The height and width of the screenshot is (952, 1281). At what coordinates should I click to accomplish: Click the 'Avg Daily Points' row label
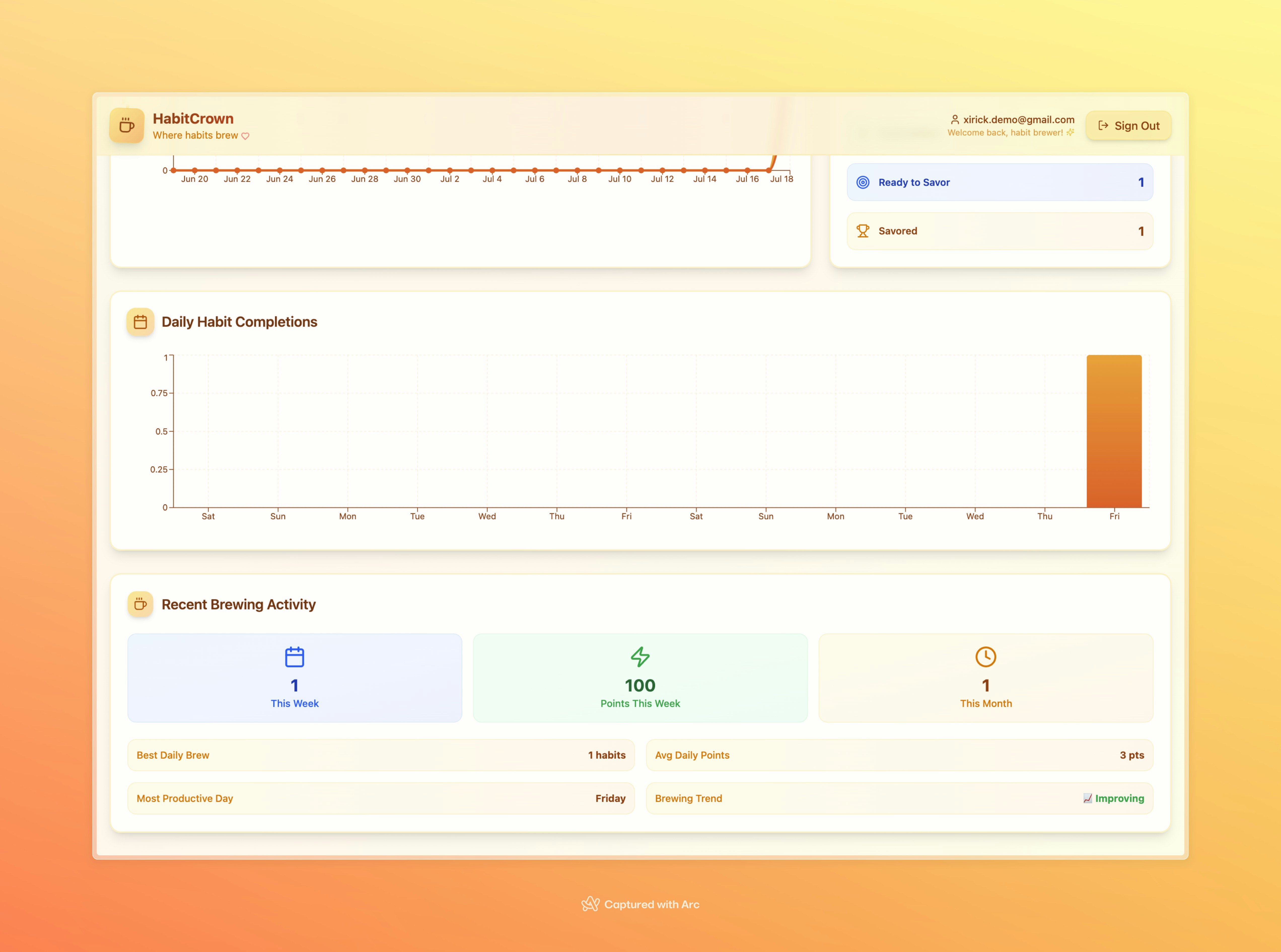click(x=692, y=755)
